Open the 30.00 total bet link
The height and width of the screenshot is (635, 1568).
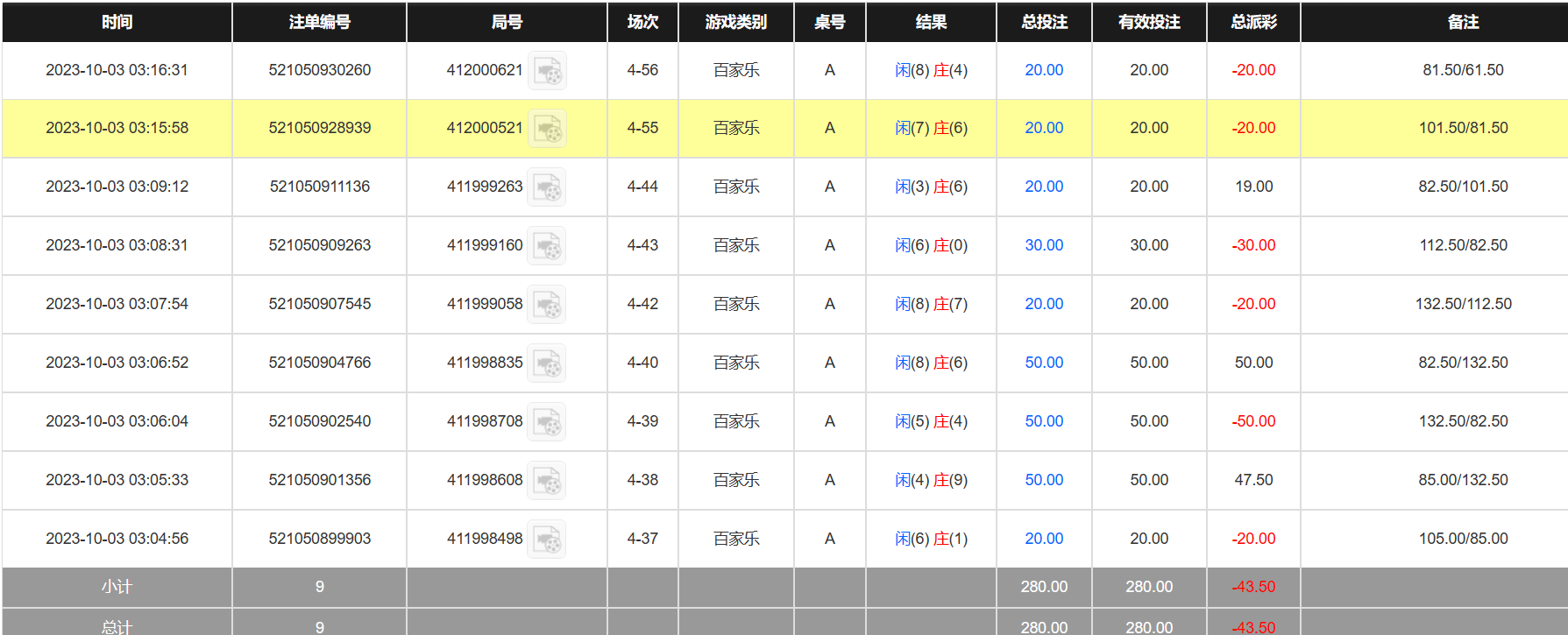tap(1044, 245)
